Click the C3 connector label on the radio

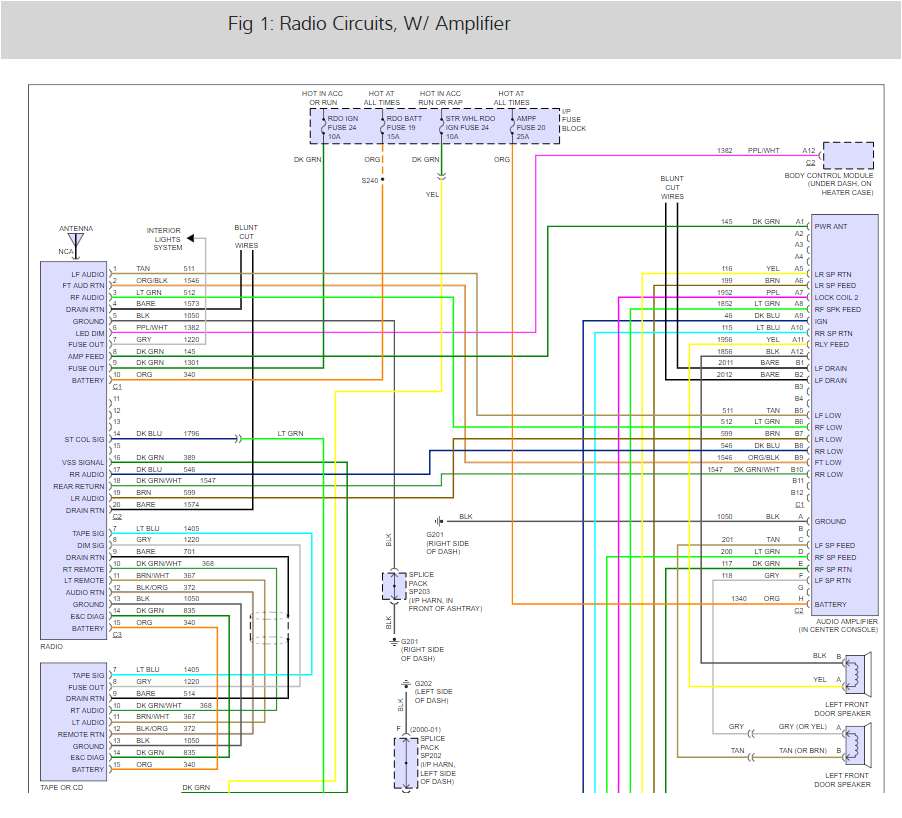pos(117,634)
